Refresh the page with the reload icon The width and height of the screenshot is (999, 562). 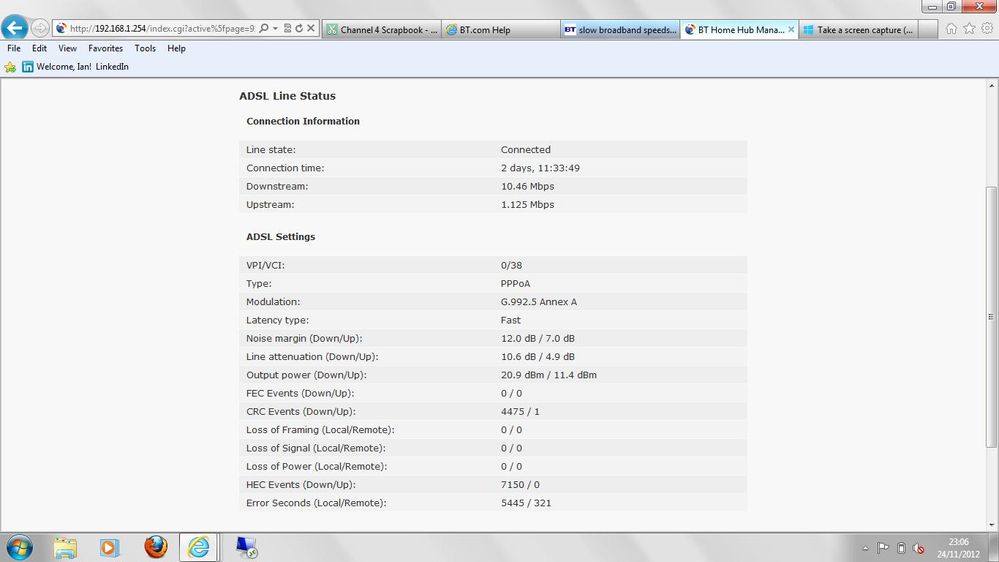299,29
